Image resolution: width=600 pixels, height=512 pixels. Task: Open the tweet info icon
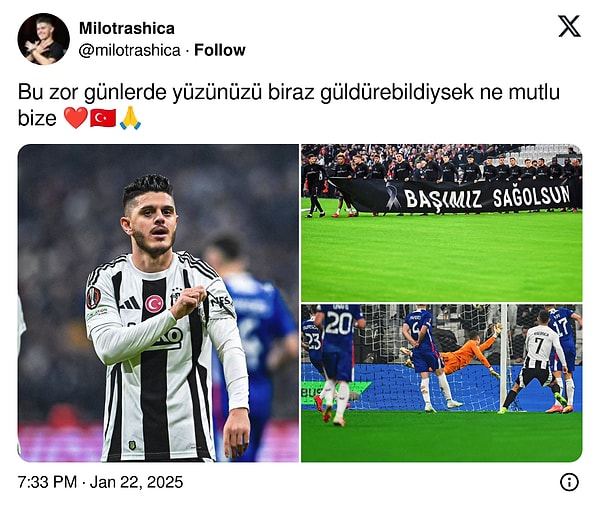(x=569, y=482)
